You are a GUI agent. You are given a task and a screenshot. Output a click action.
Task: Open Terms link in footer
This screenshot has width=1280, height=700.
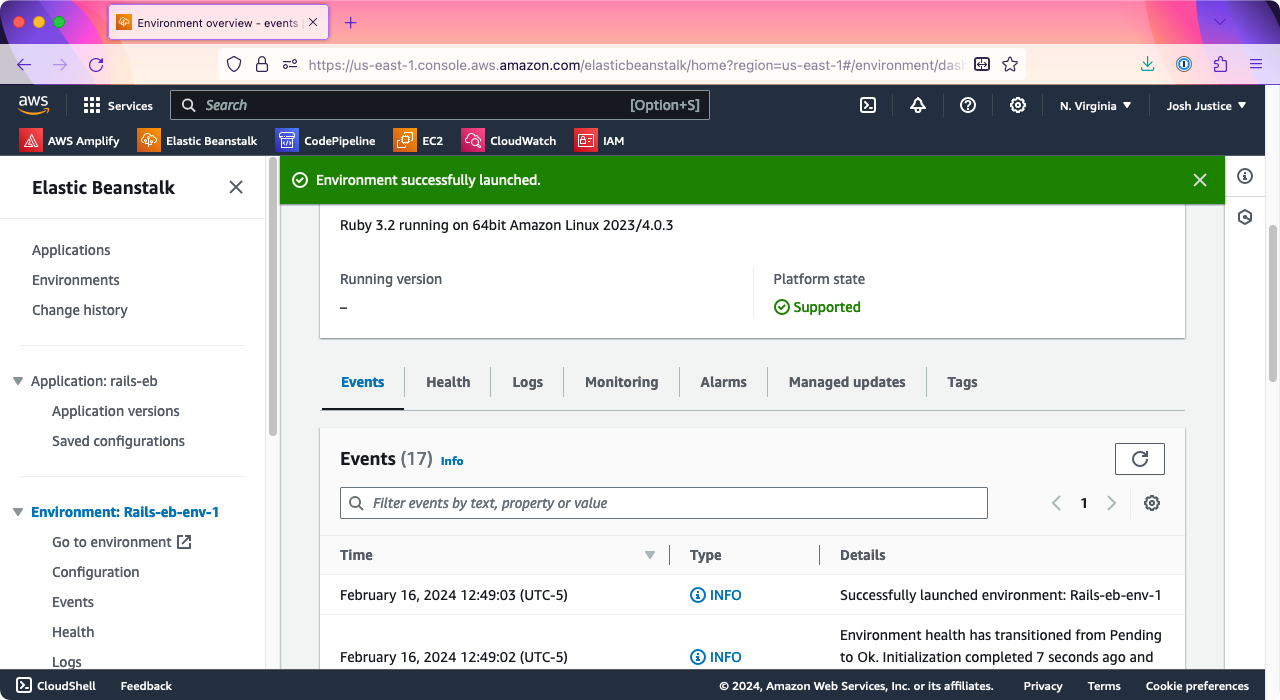point(1104,686)
